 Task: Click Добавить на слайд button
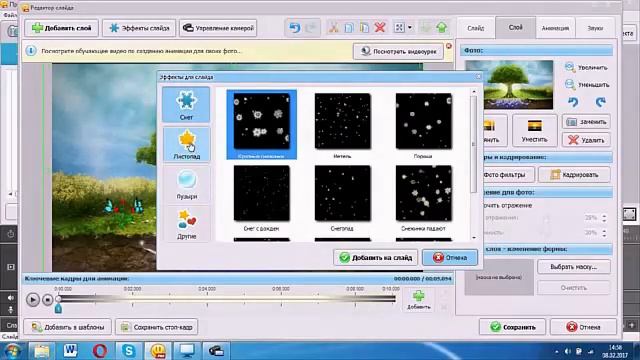click(376, 258)
